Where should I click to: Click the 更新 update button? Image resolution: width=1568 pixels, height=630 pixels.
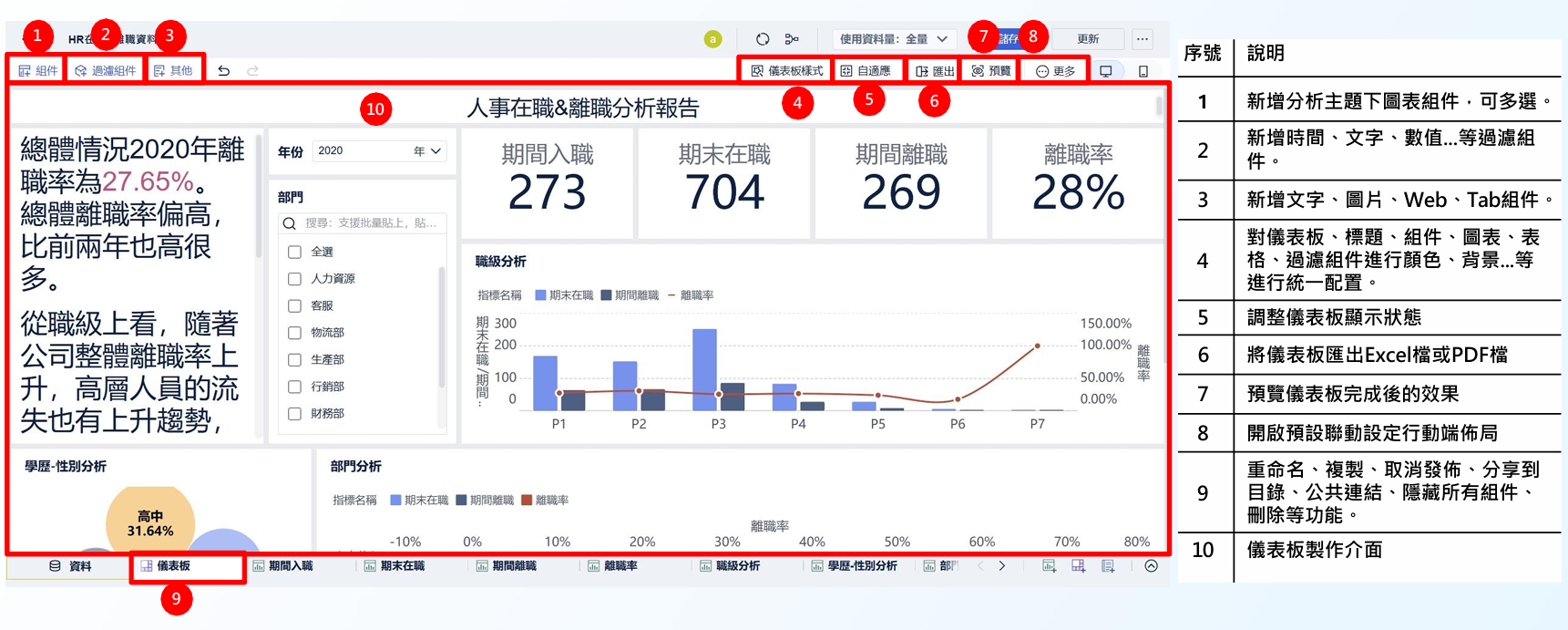1088,39
